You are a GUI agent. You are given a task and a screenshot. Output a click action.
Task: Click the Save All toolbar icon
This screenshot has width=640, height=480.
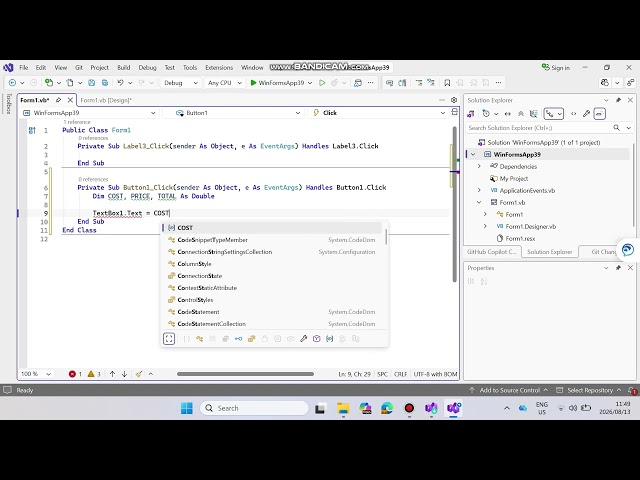point(105,83)
